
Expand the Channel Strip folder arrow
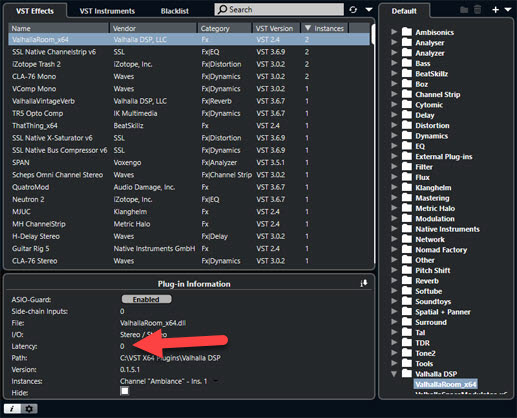click(x=394, y=94)
